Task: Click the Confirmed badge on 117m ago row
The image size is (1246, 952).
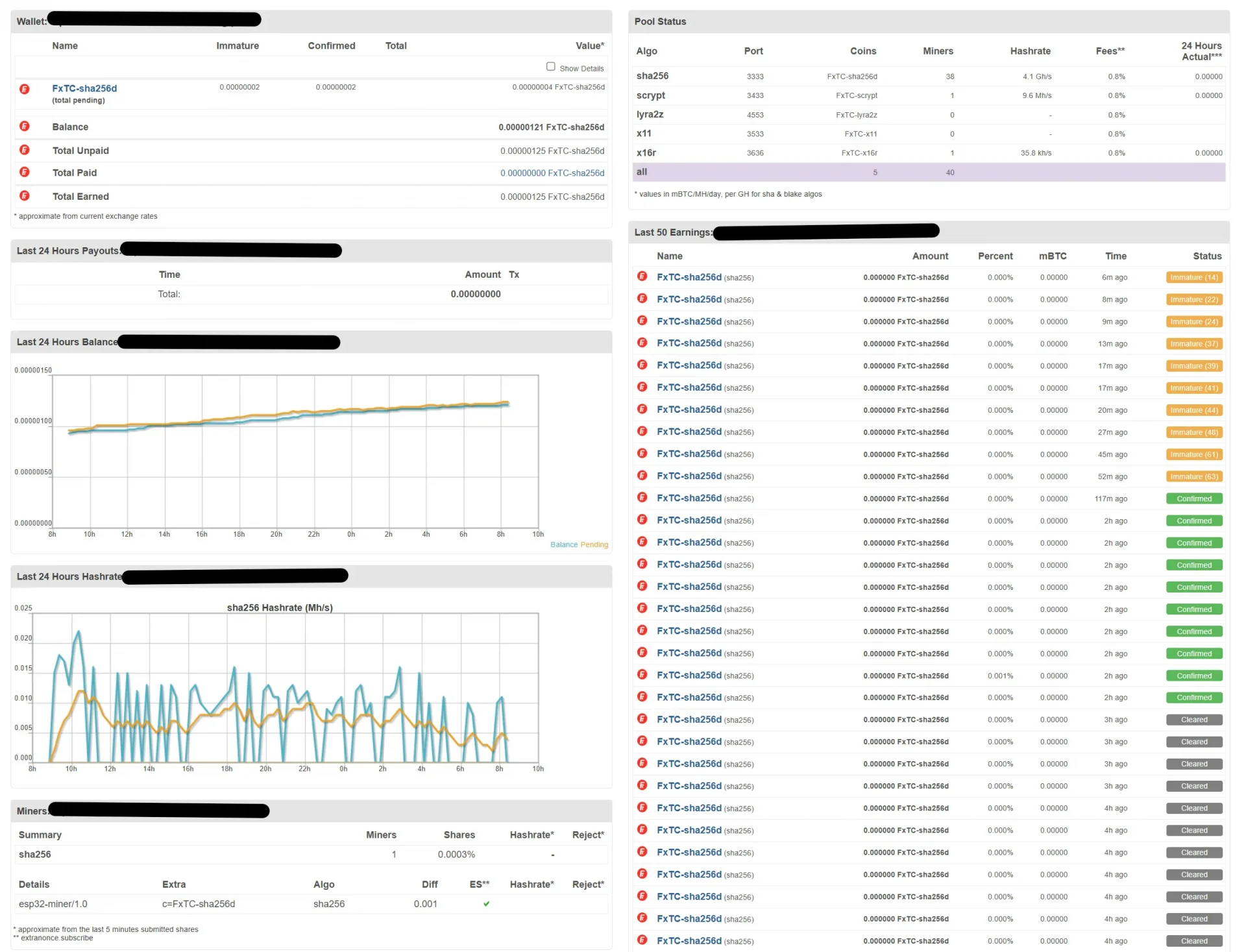Action: coord(1193,499)
